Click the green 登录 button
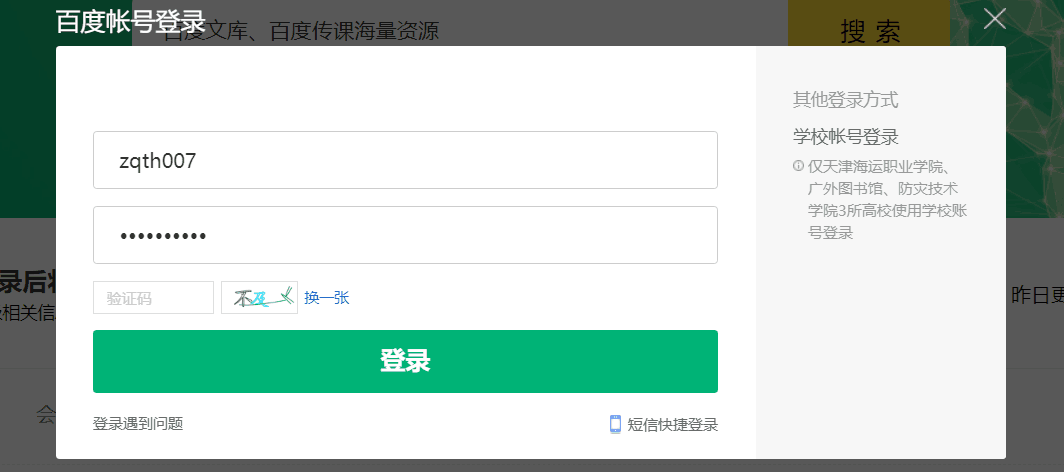The width and height of the screenshot is (1064, 472). pos(405,361)
